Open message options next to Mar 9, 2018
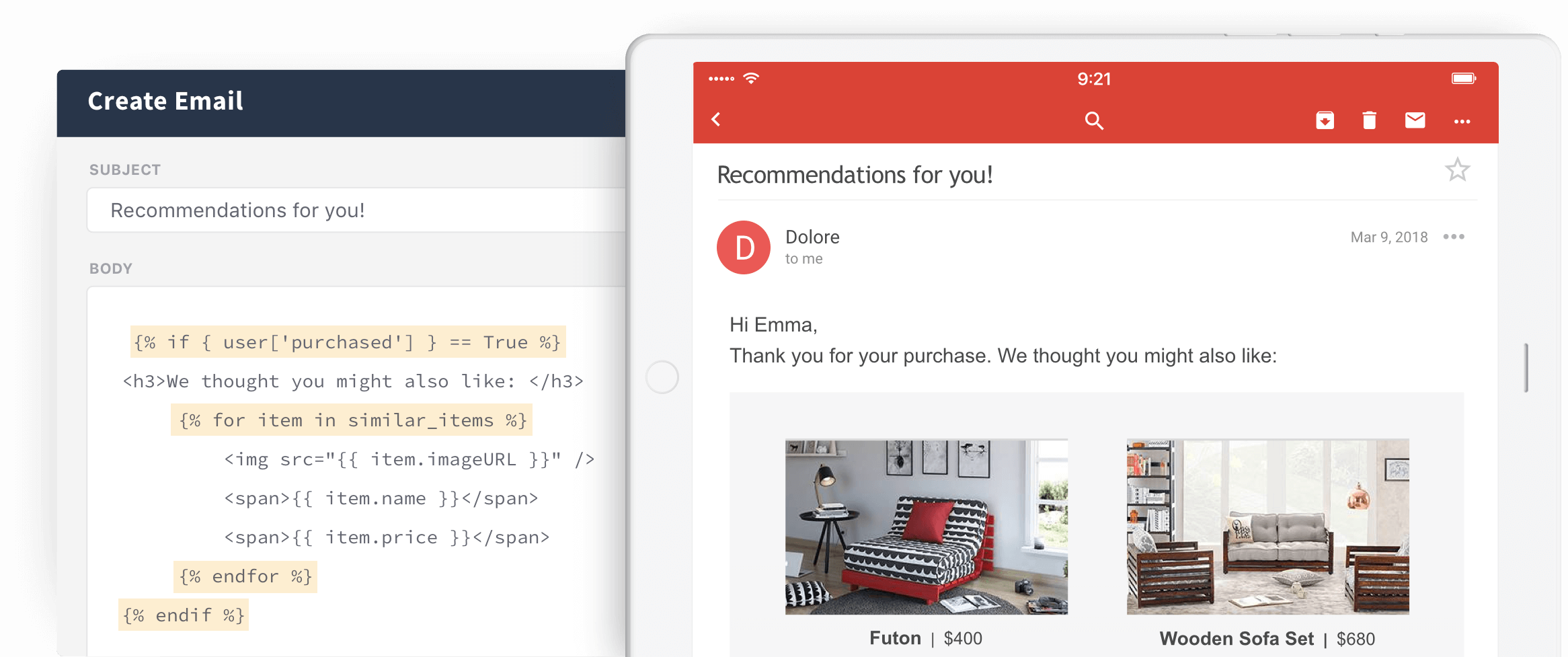This screenshot has width=1568, height=657. [x=1454, y=237]
